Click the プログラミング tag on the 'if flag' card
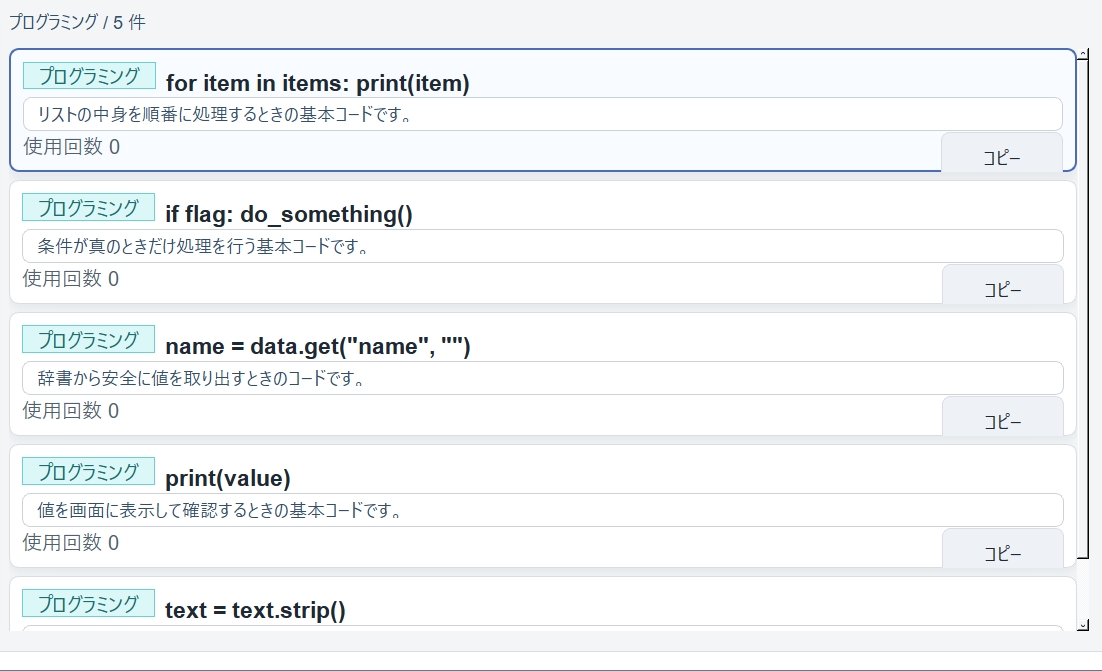This screenshot has height=671, width=1102. [89, 207]
